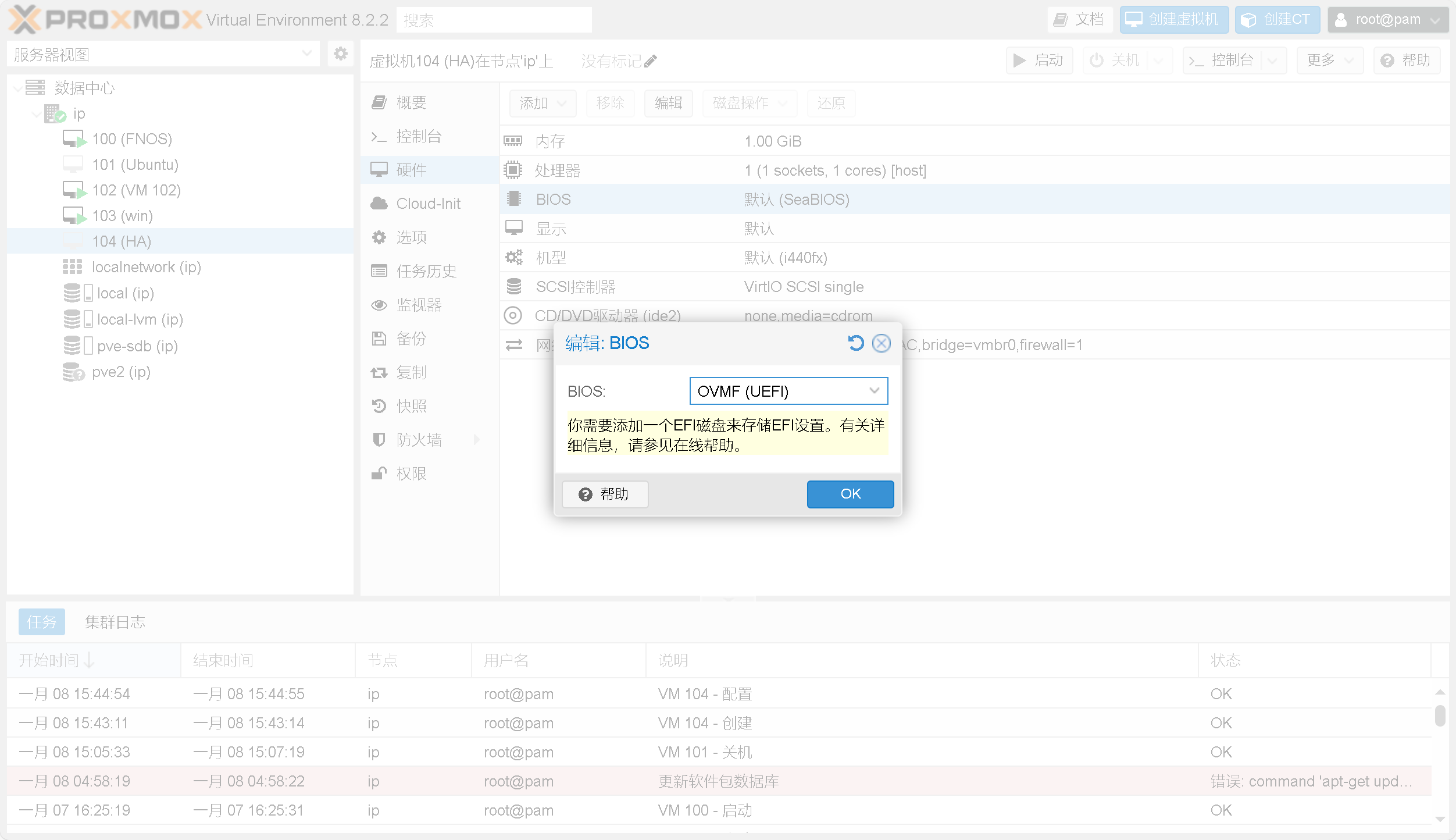Select the Memory hardware row
Screen dimensions: 1456x840
point(975,141)
